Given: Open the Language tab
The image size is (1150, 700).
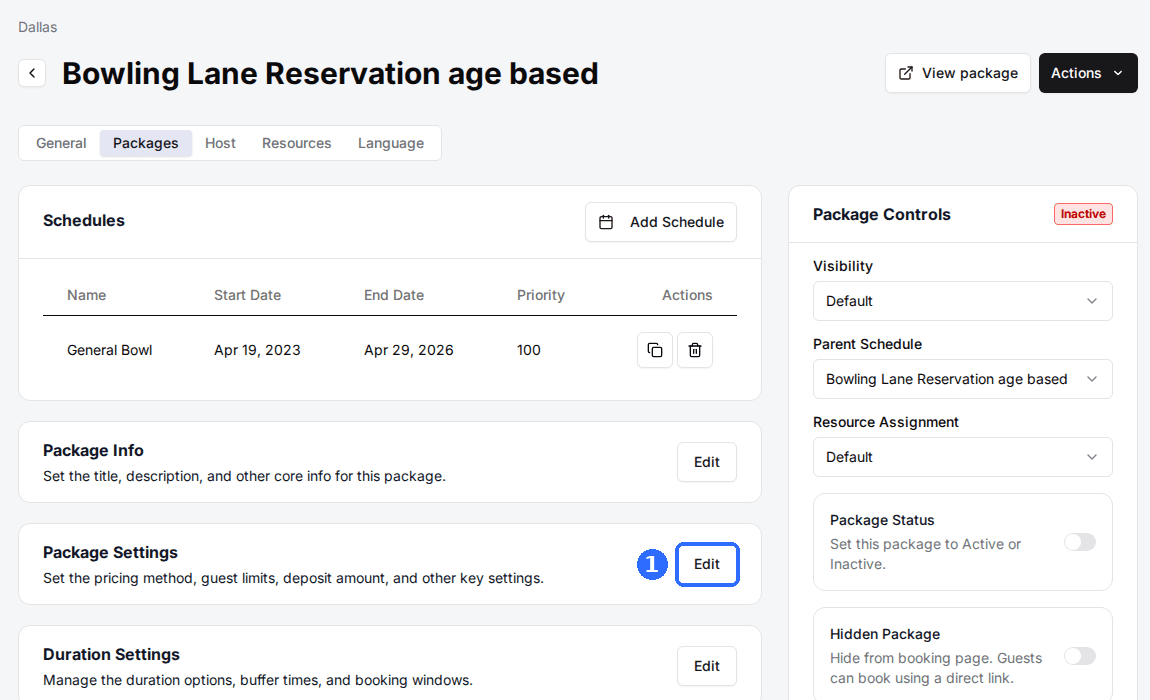Looking at the screenshot, I should pos(391,143).
